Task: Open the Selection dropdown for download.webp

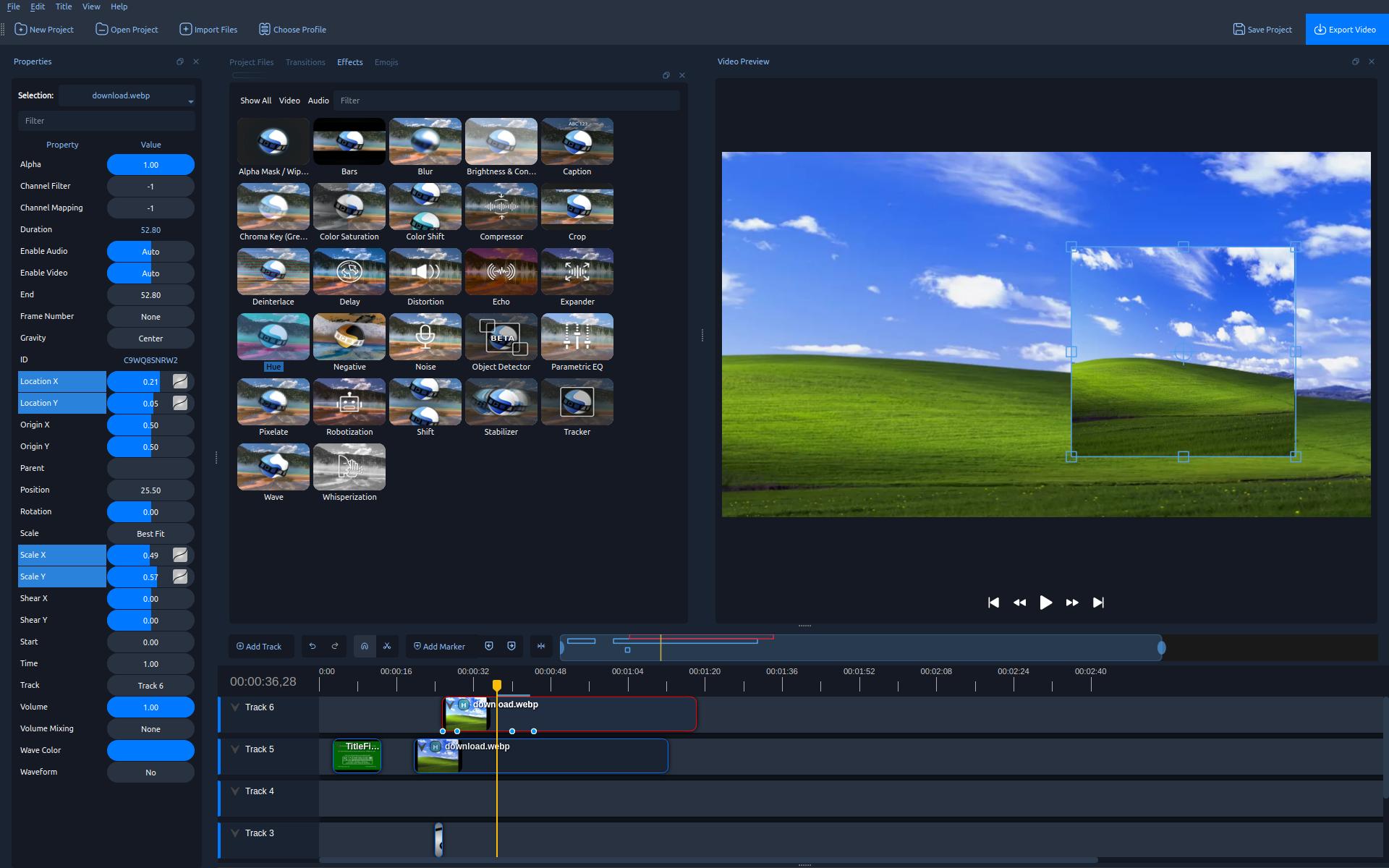Action: 127,95
